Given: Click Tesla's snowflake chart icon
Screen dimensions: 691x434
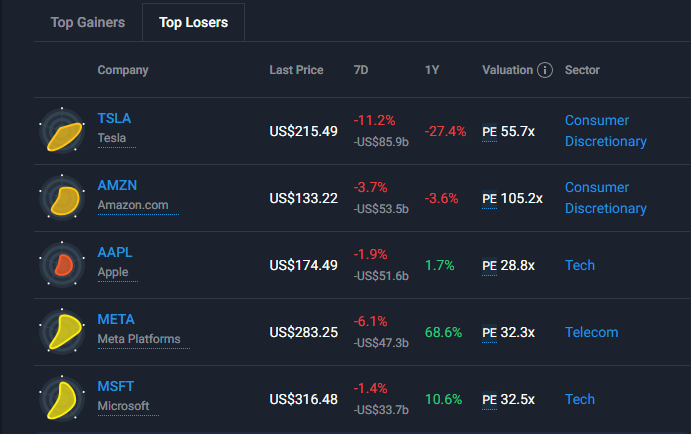Looking at the screenshot, I should (x=61, y=131).
